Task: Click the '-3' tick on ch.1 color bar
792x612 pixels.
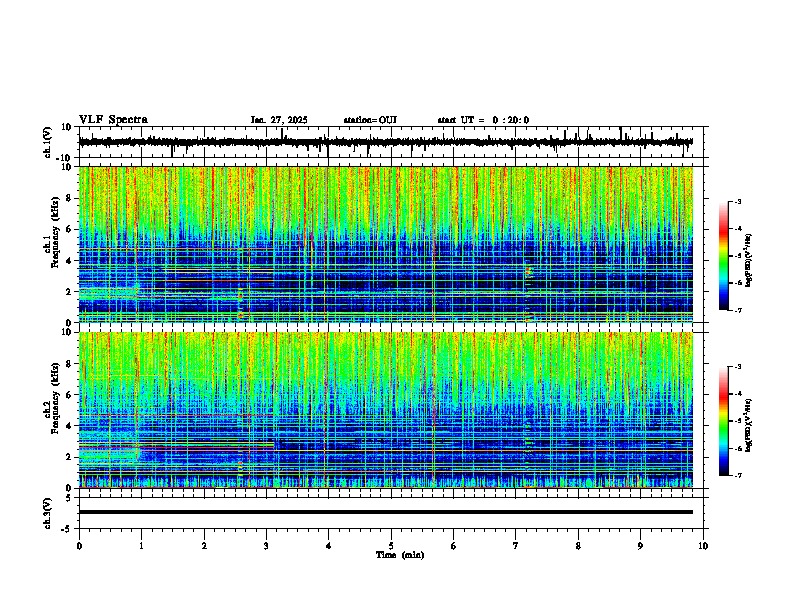Action: tap(738, 201)
